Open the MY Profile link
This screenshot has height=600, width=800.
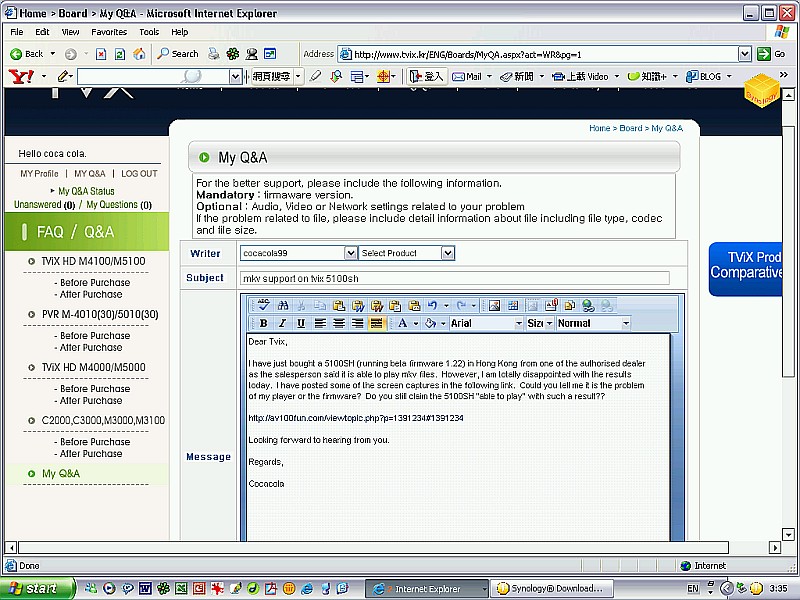[39, 173]
